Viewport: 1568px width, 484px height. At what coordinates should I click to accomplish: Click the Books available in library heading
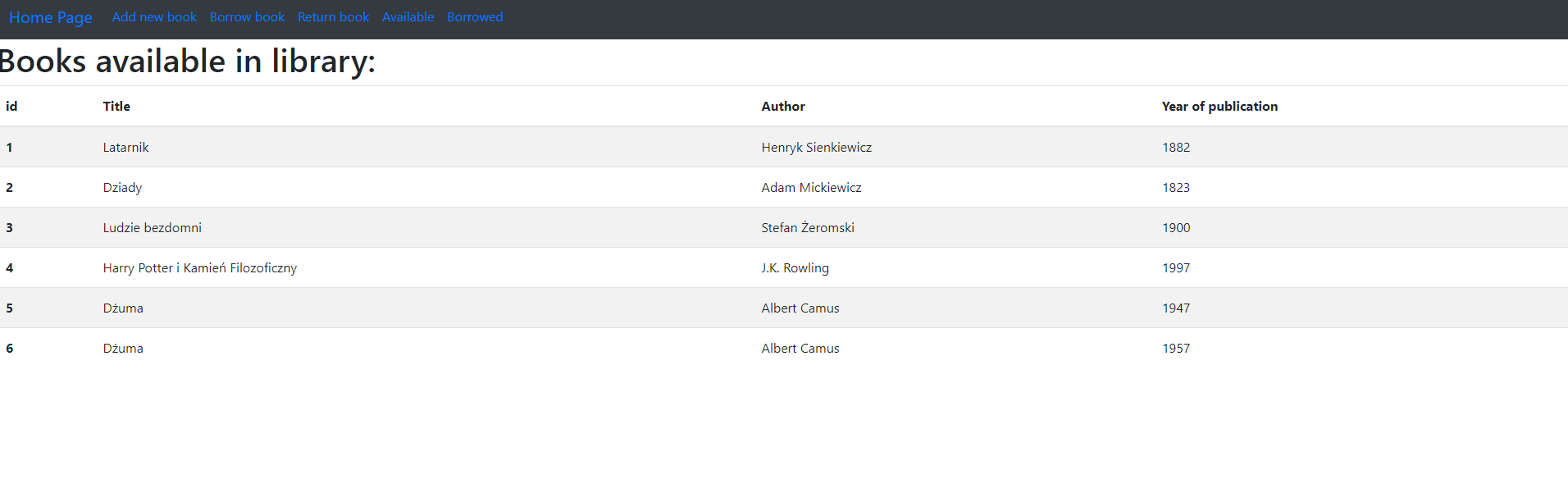tap(189, 61)
